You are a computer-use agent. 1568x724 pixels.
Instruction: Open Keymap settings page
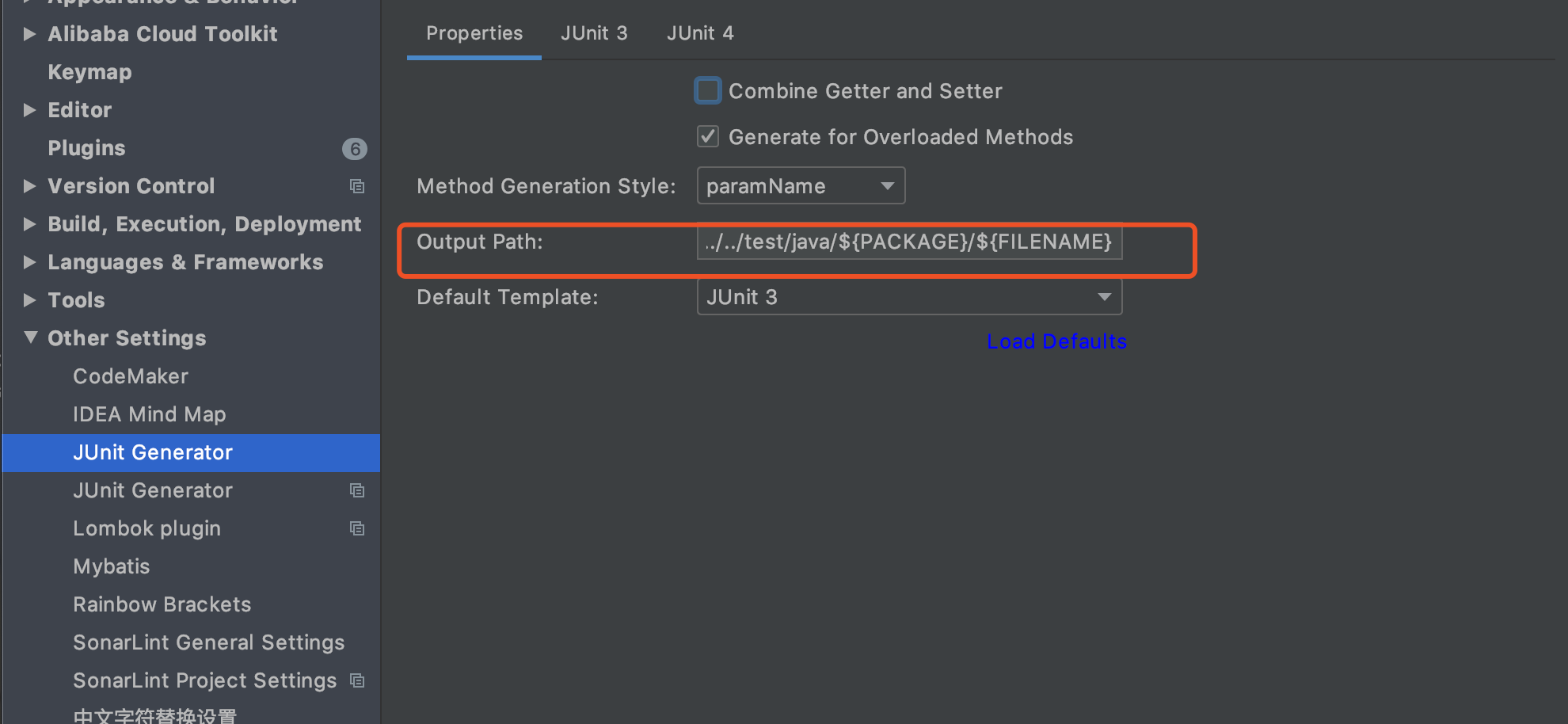coord(89,72)
